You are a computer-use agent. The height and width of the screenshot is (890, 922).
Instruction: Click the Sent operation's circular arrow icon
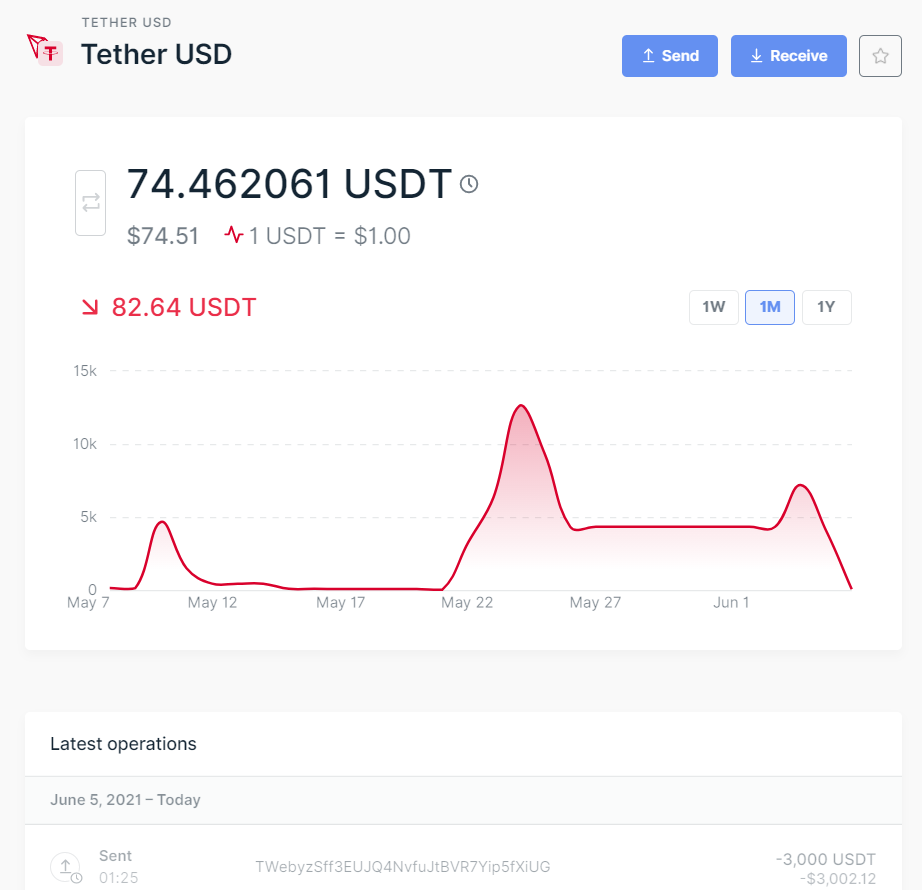[65, 866]
